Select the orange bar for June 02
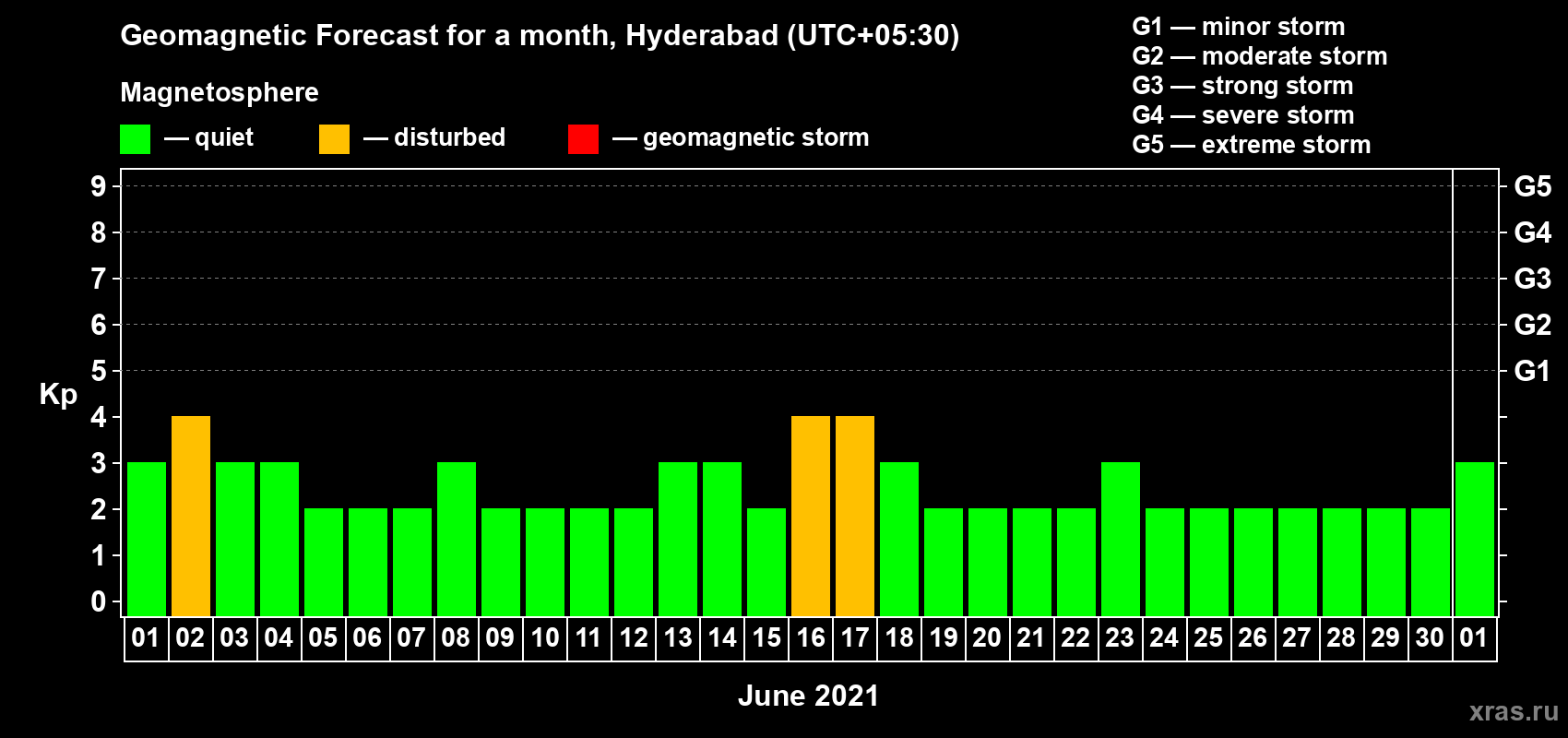The height and width of the screenshot is (738, 1568). point(191,516)
